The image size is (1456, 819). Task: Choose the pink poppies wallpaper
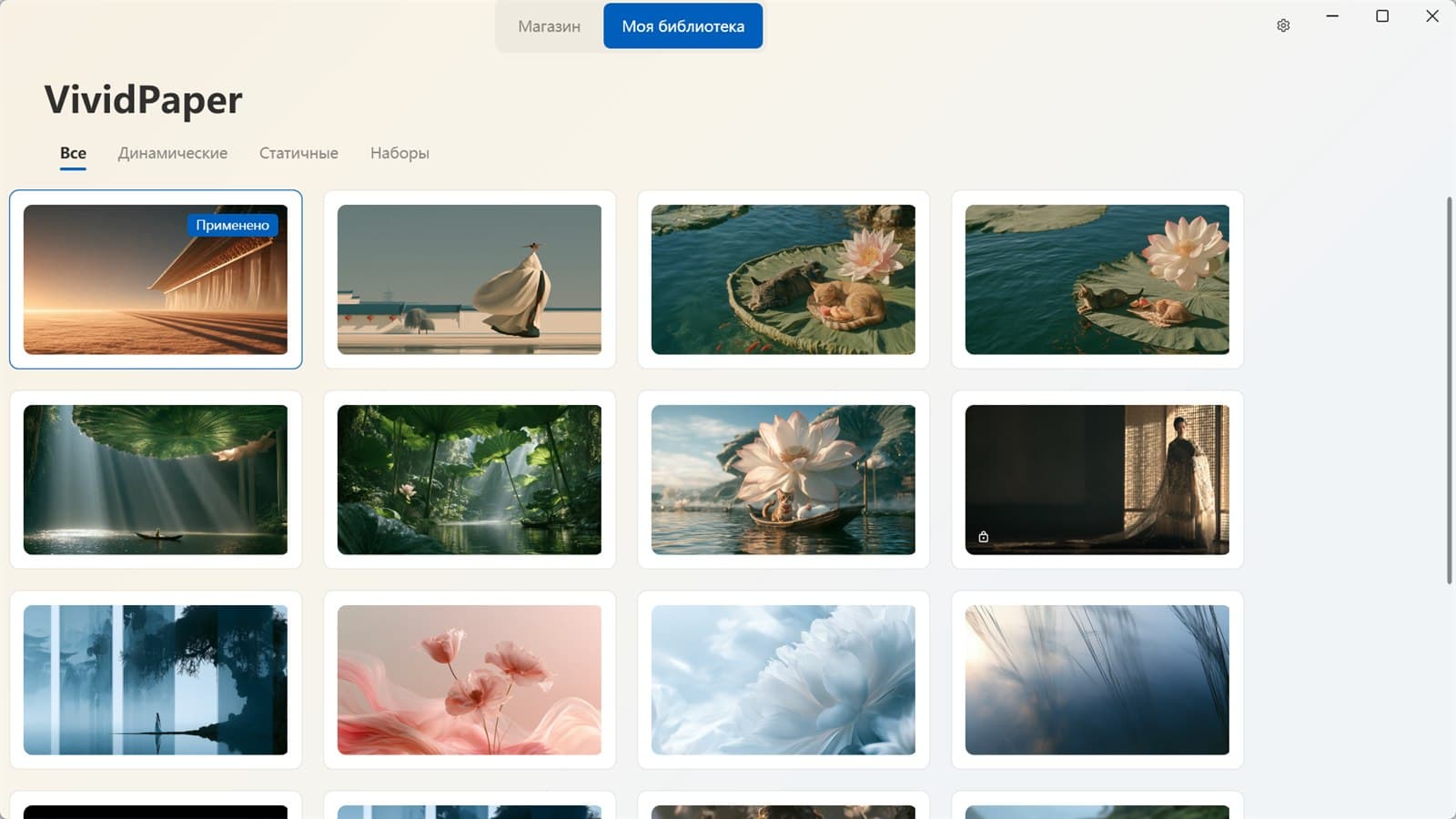(x=470, y=680)
